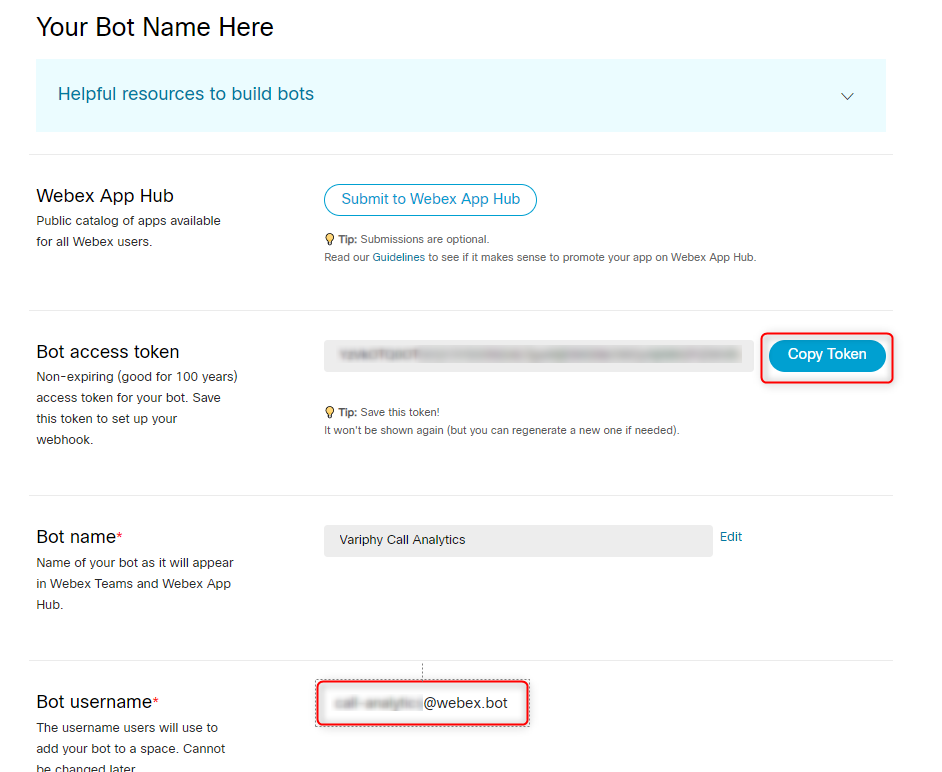Open Helpful resources to build bots heading
Screen dimensions: 942x772
pos(186,94)
